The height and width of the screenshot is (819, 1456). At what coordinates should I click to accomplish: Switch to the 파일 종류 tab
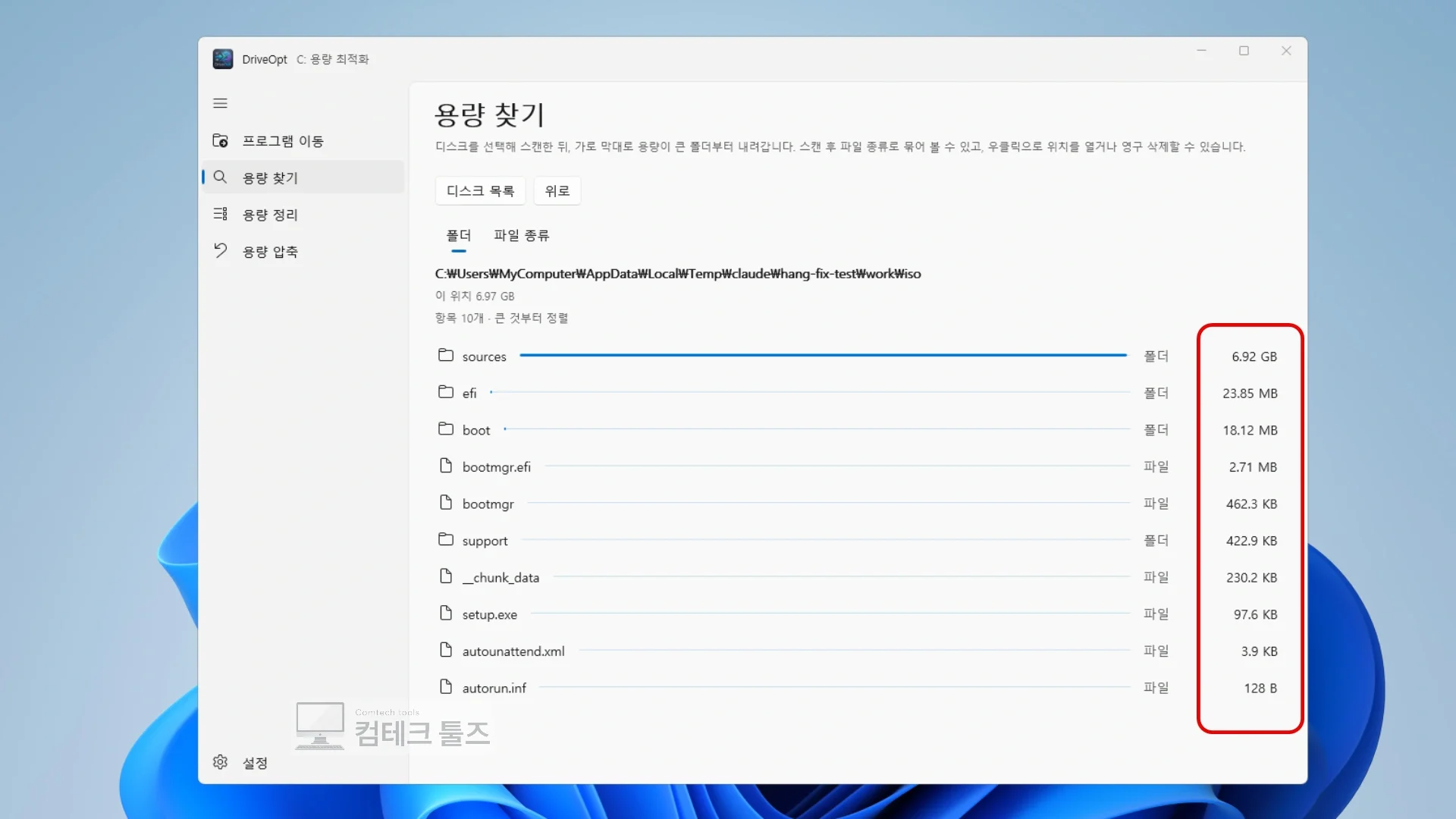click(x=522, y=236)
